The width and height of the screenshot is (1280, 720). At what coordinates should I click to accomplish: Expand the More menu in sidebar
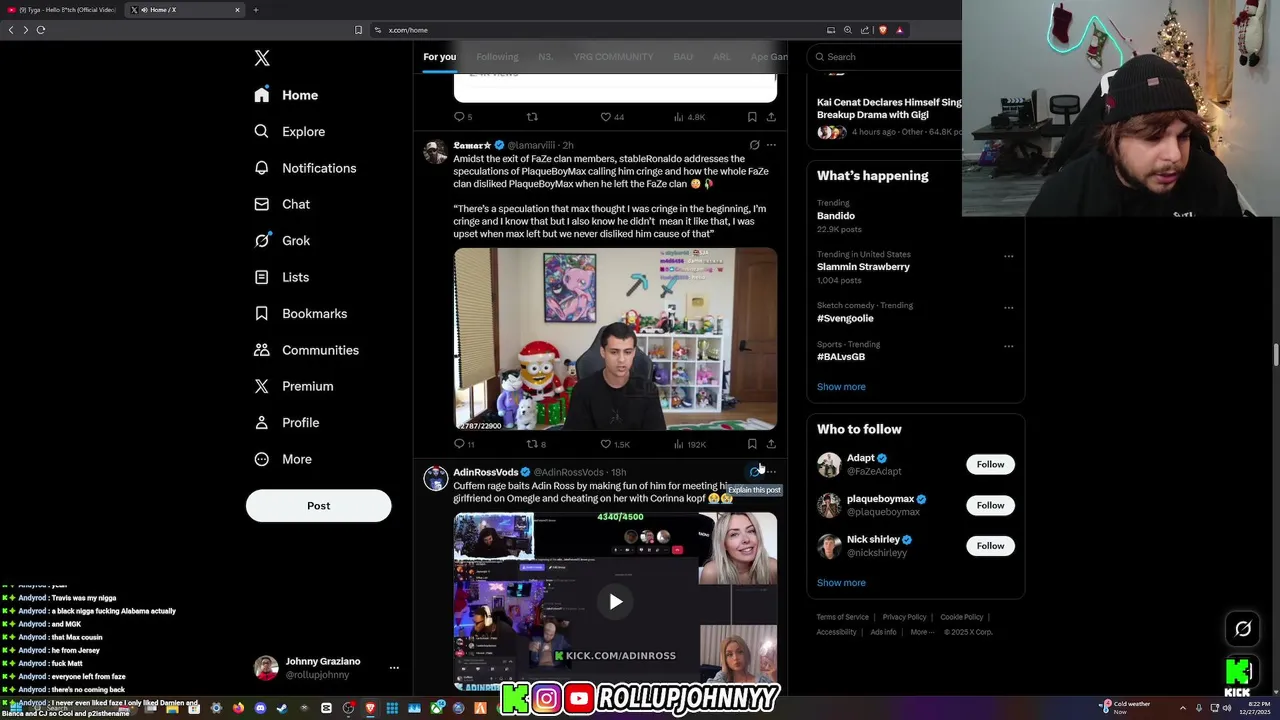283,459
